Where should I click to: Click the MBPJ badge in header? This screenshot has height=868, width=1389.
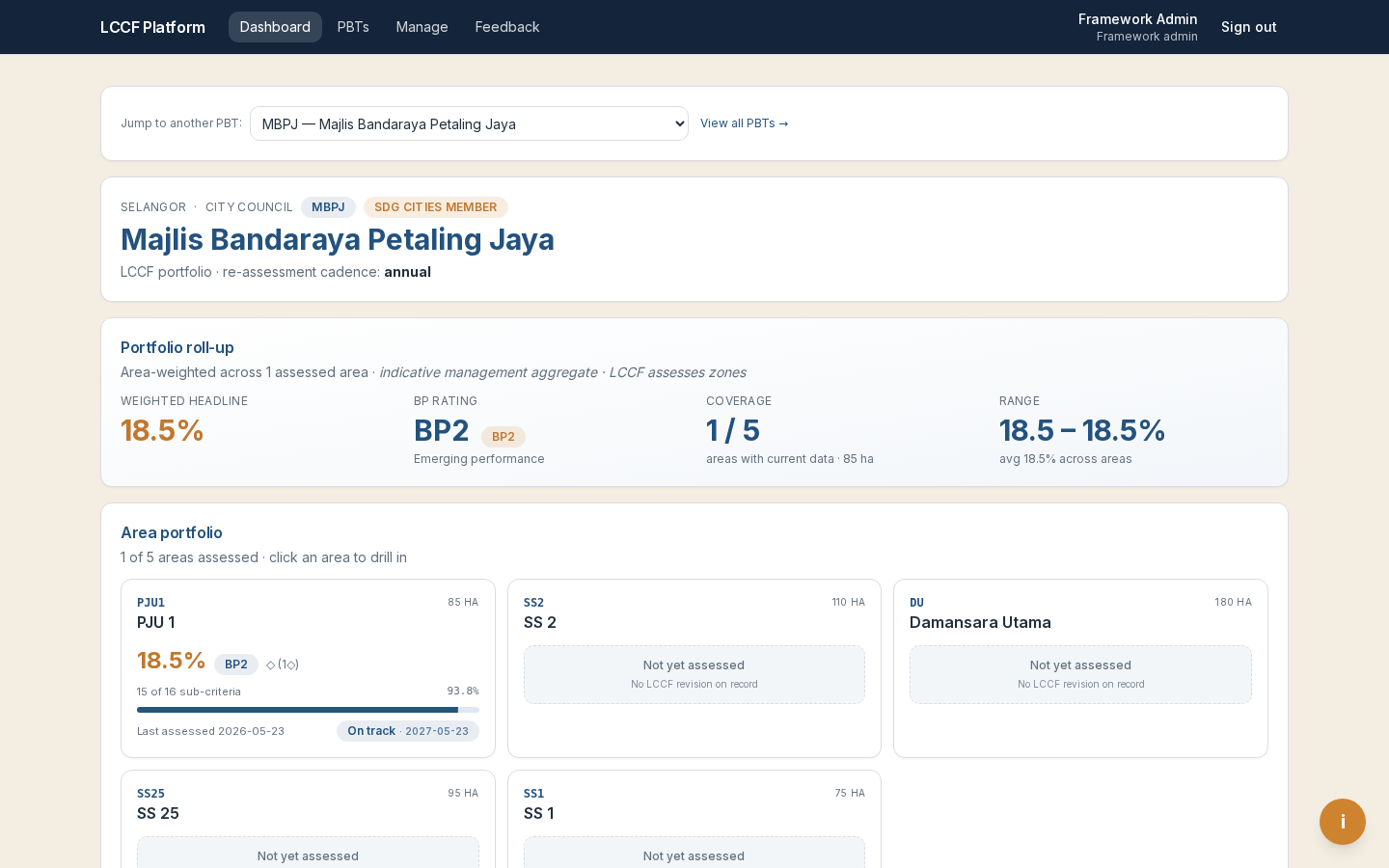click(x=328, y=207)
